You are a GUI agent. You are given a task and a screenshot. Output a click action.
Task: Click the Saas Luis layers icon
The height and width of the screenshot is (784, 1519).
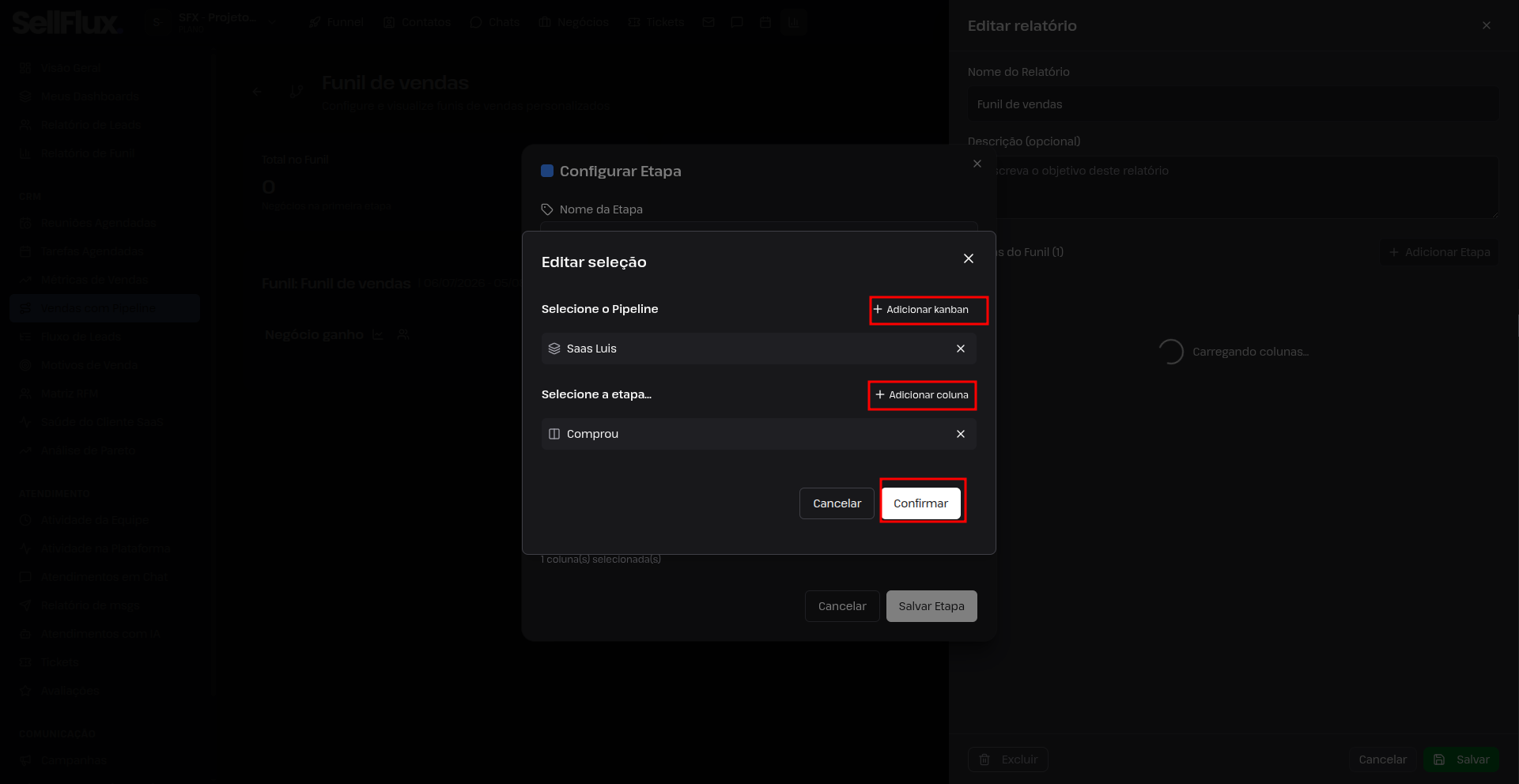point(554,349)
